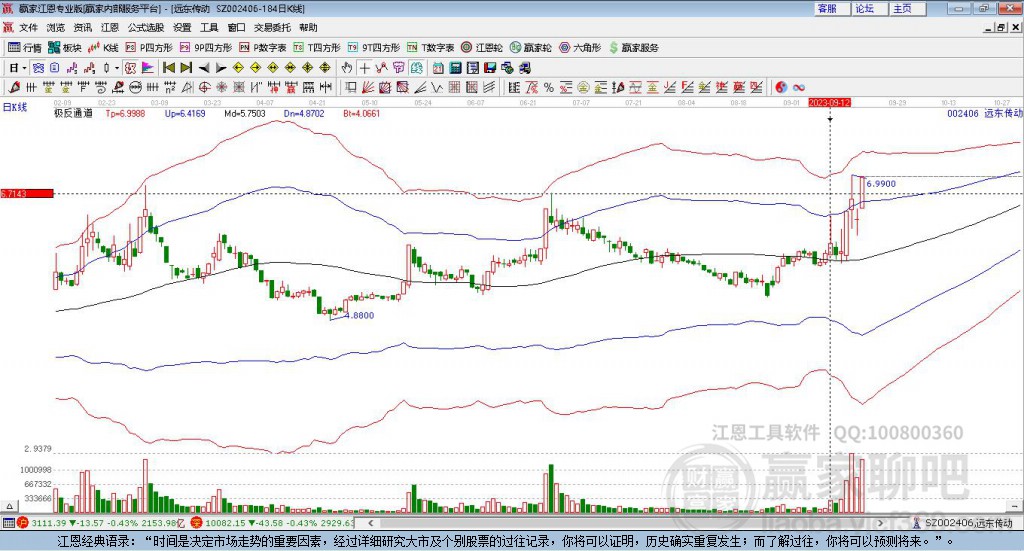Open the 六角形 hexagon tool
The image size is (1024, 551).
[x=580, y=48]
